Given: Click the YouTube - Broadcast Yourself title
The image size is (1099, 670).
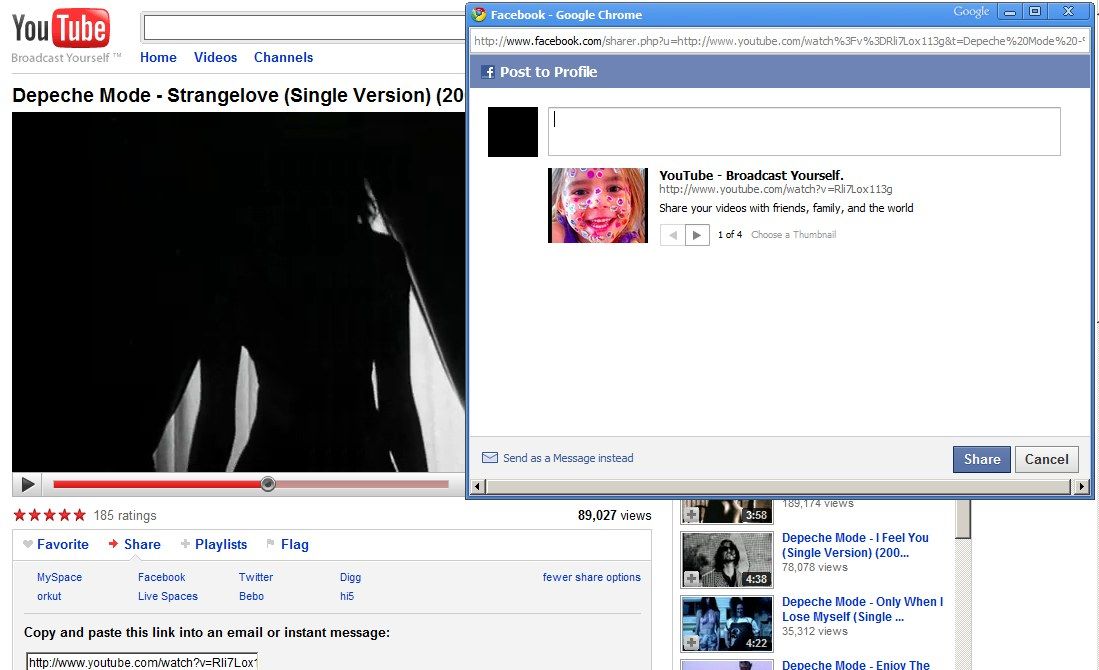Looking at the screenshot, I should click(751, 175).
